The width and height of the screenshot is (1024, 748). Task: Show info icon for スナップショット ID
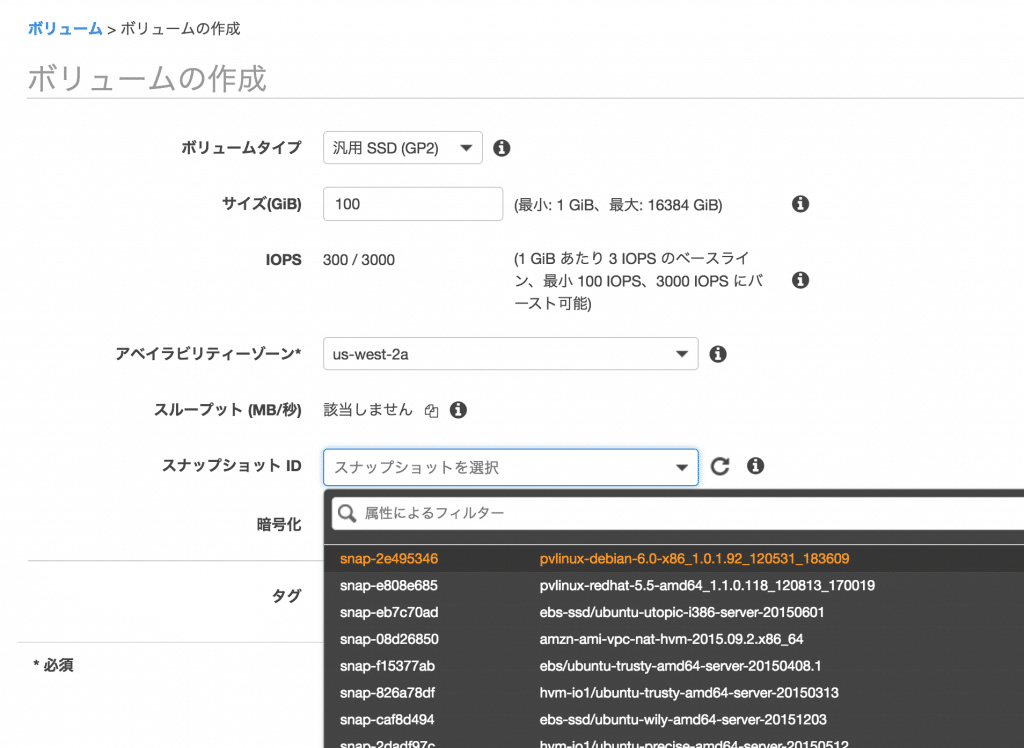756,466
